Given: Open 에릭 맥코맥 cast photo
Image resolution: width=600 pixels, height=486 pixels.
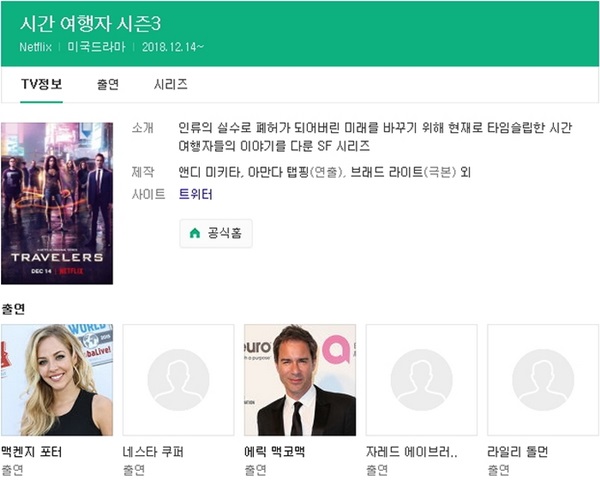Looking at the screenshot, I should [x=300, y=380].
